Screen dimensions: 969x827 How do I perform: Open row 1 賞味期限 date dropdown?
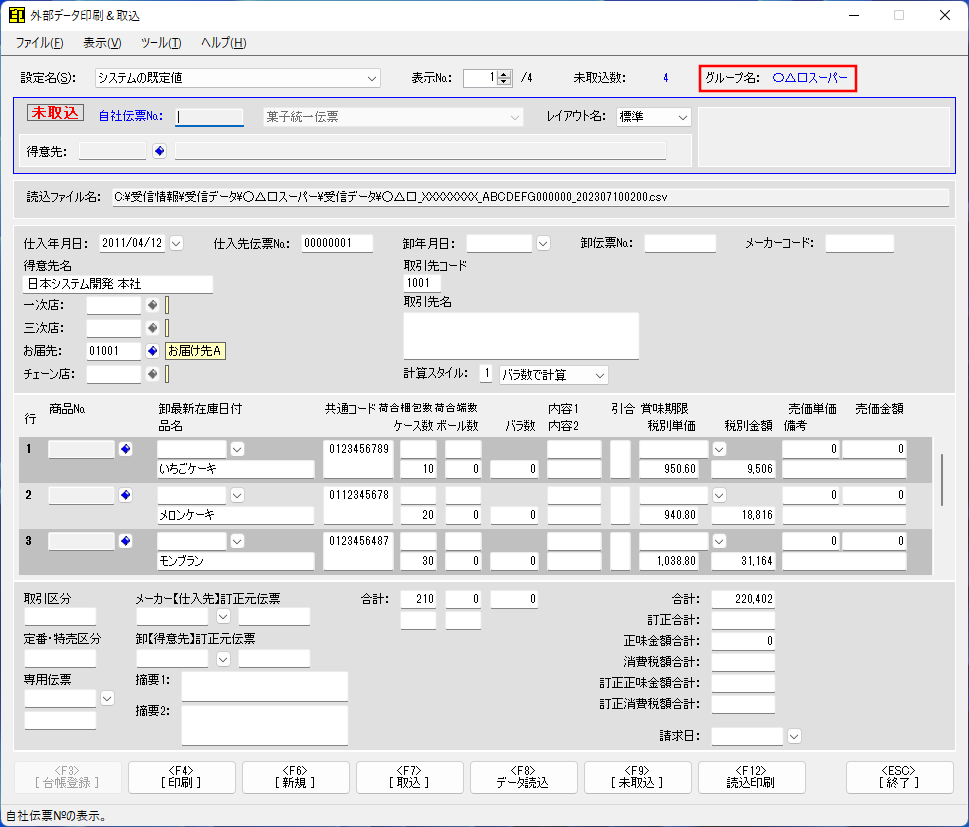tap(719, 449)
